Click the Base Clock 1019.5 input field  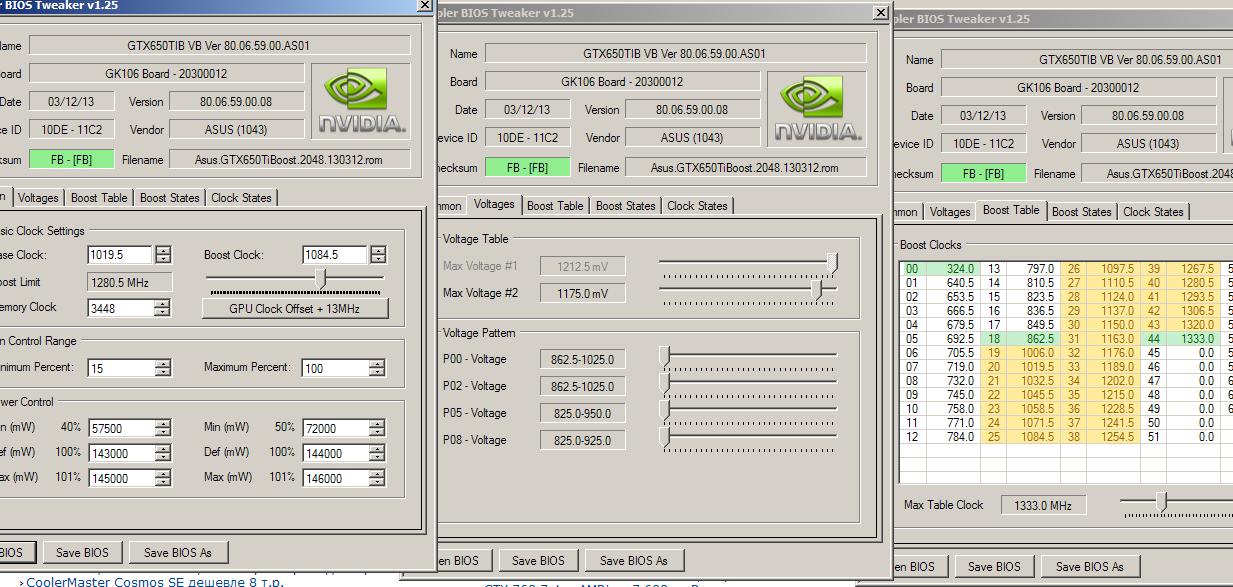[x=120, y=255]
